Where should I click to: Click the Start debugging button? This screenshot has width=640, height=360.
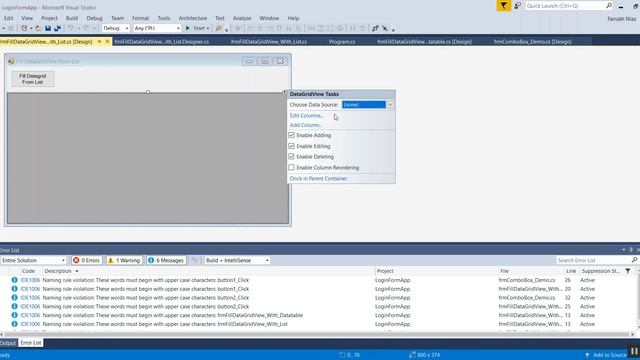point(197,28)
